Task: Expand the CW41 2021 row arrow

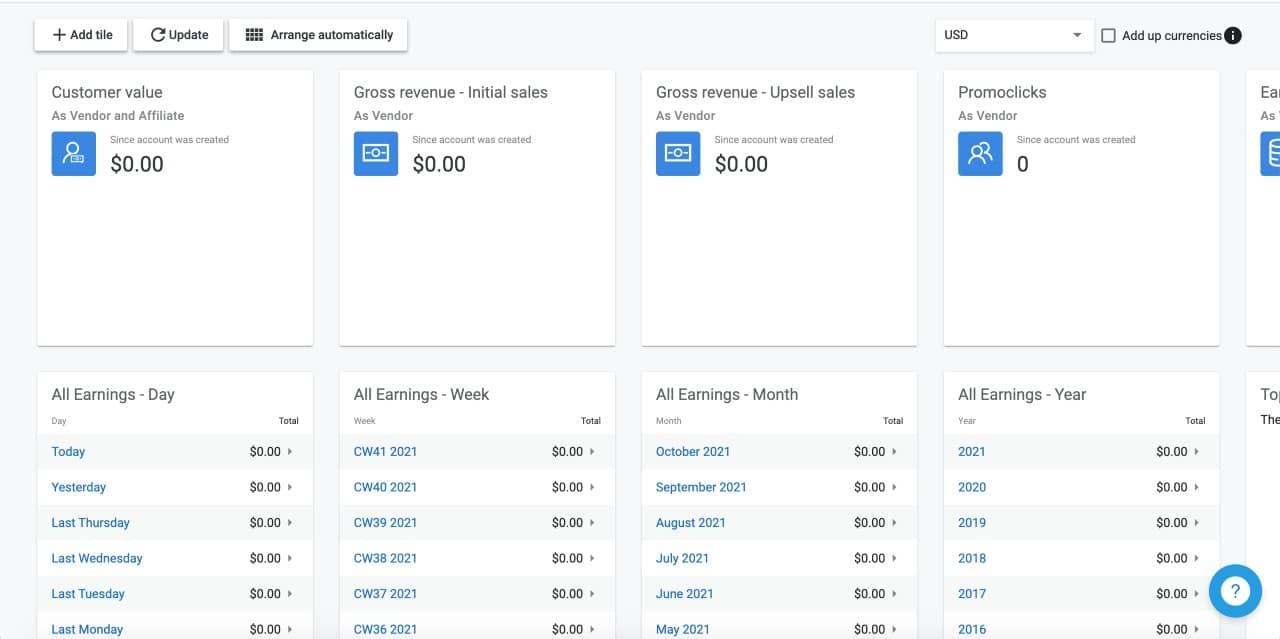Action: coord(592,452)
